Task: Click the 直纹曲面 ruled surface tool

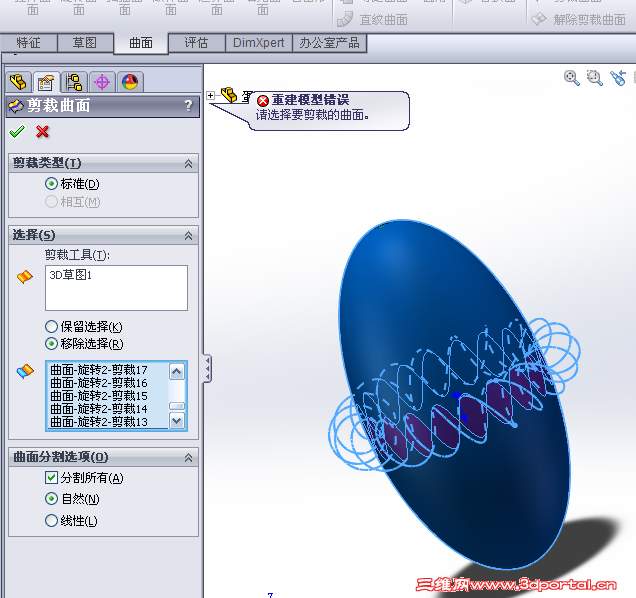Action: 372,19
